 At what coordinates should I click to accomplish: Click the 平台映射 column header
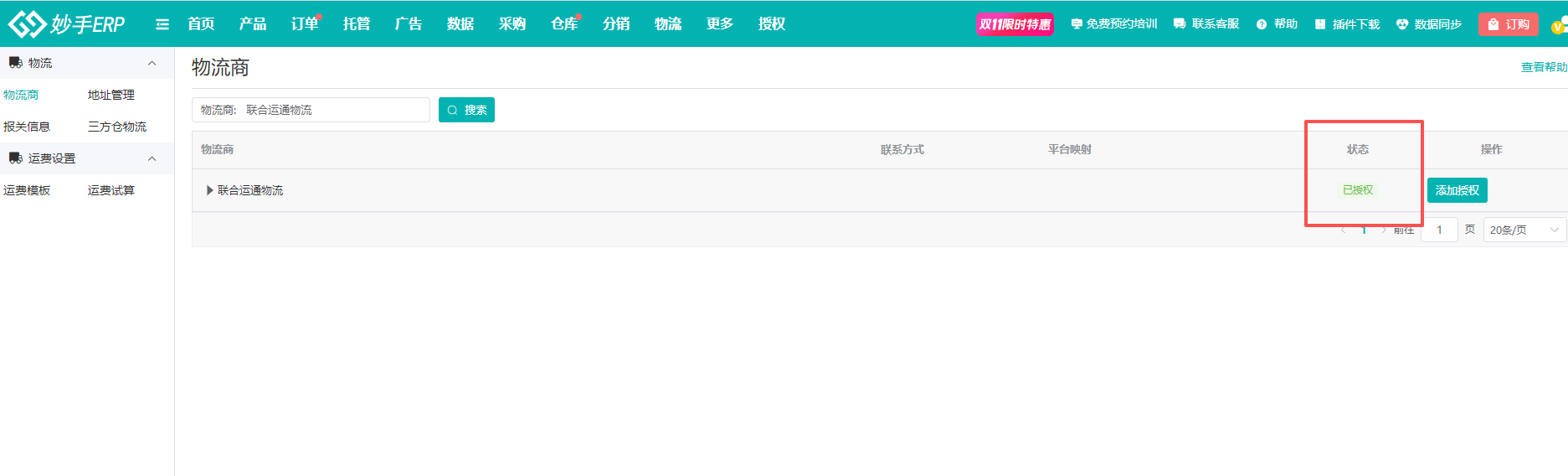pyautogui.click(x=1070, y=149)
